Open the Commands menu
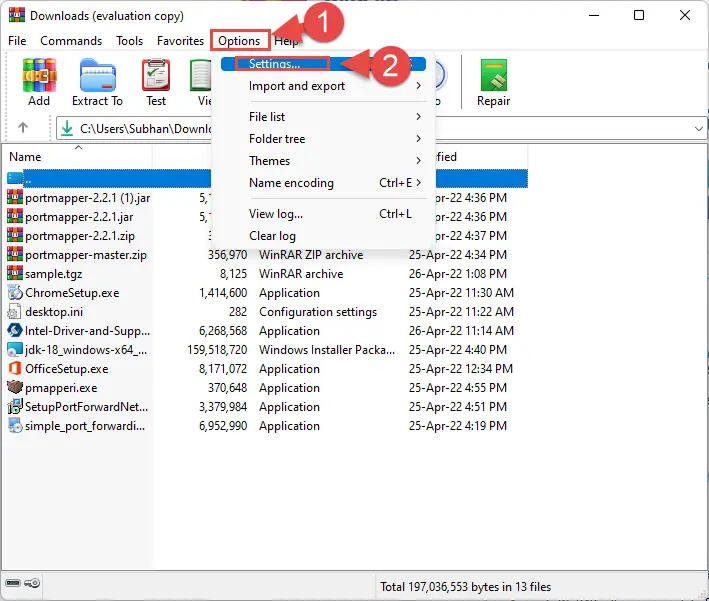Viewport: 709px width, 601px height. (x=71, y=41)
